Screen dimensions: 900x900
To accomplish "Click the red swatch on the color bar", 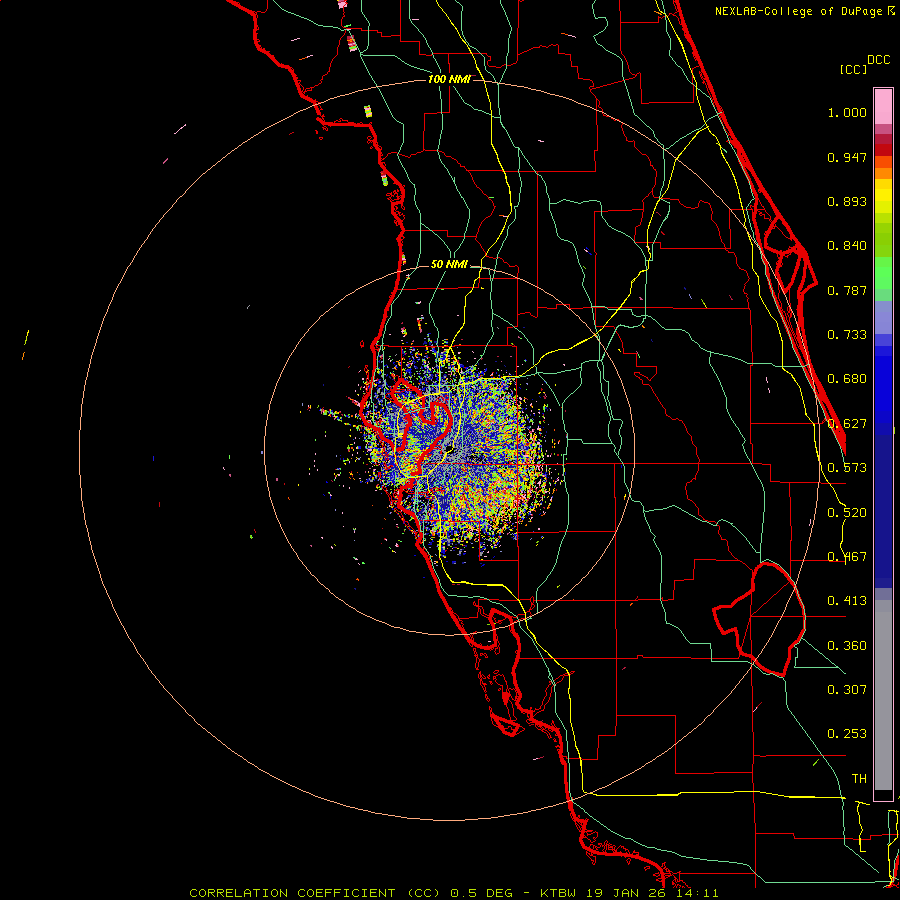I will [883, 149].
